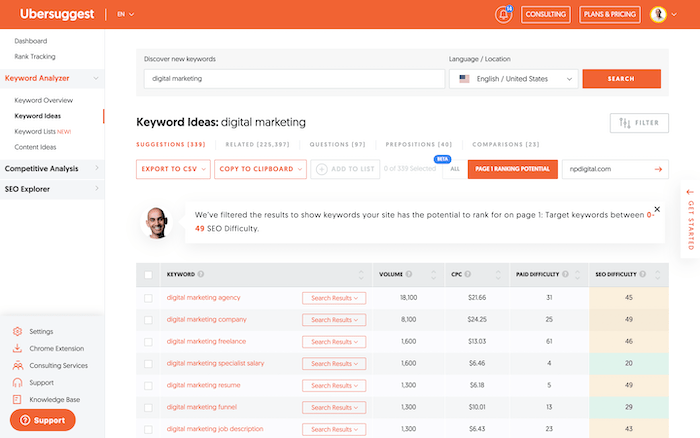Image resolution: width=700 pixels, height=438 pixels.
Task: Switch to the ALL keywords toggle
Action: coord(455,169)
